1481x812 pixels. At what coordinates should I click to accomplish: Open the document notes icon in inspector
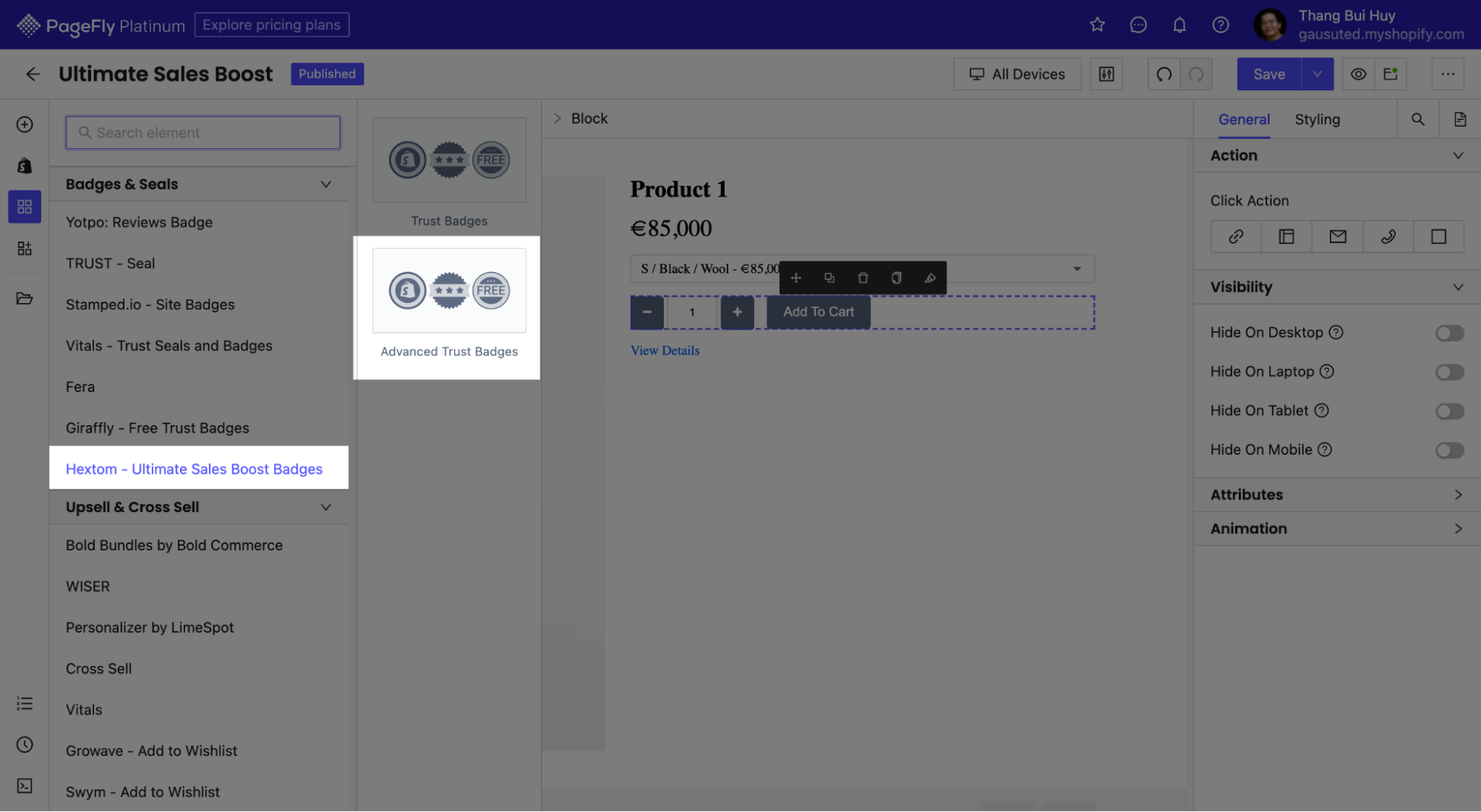pyautogui.click(x=1460, y=119)
